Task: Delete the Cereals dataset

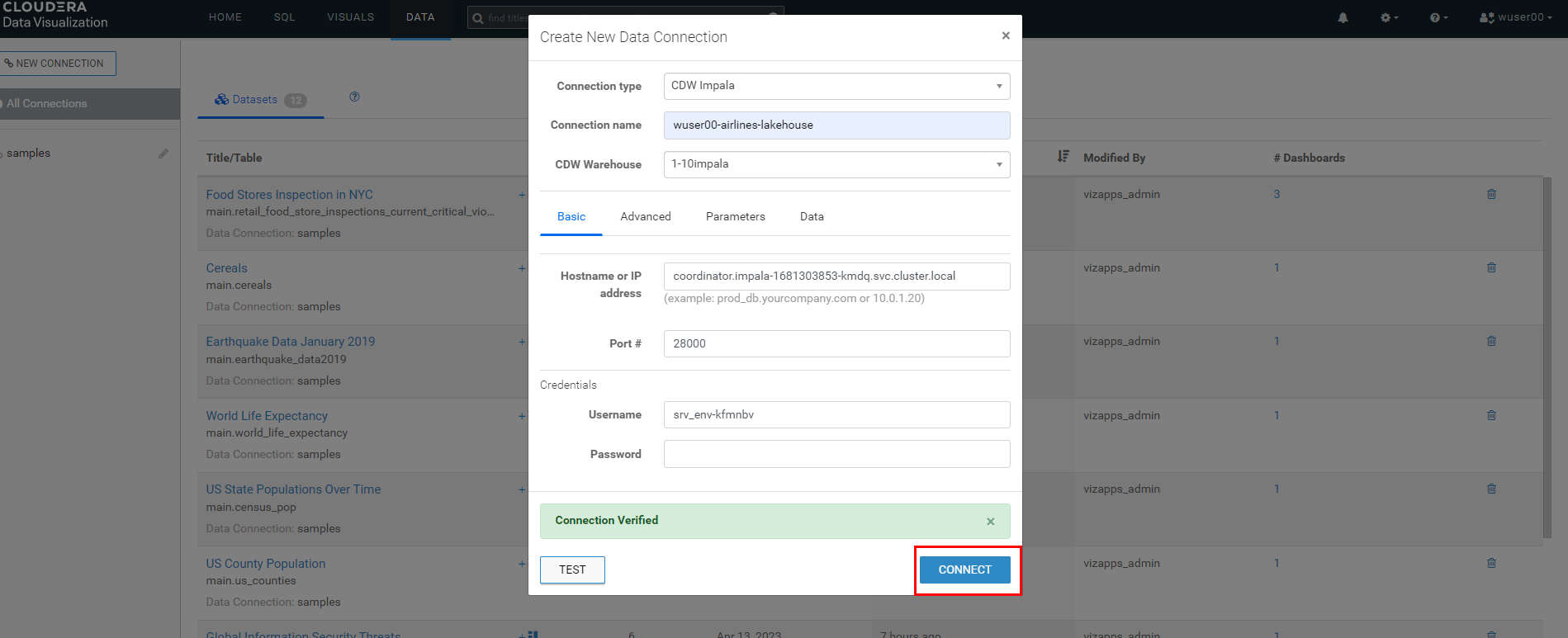Action: 1491,267
